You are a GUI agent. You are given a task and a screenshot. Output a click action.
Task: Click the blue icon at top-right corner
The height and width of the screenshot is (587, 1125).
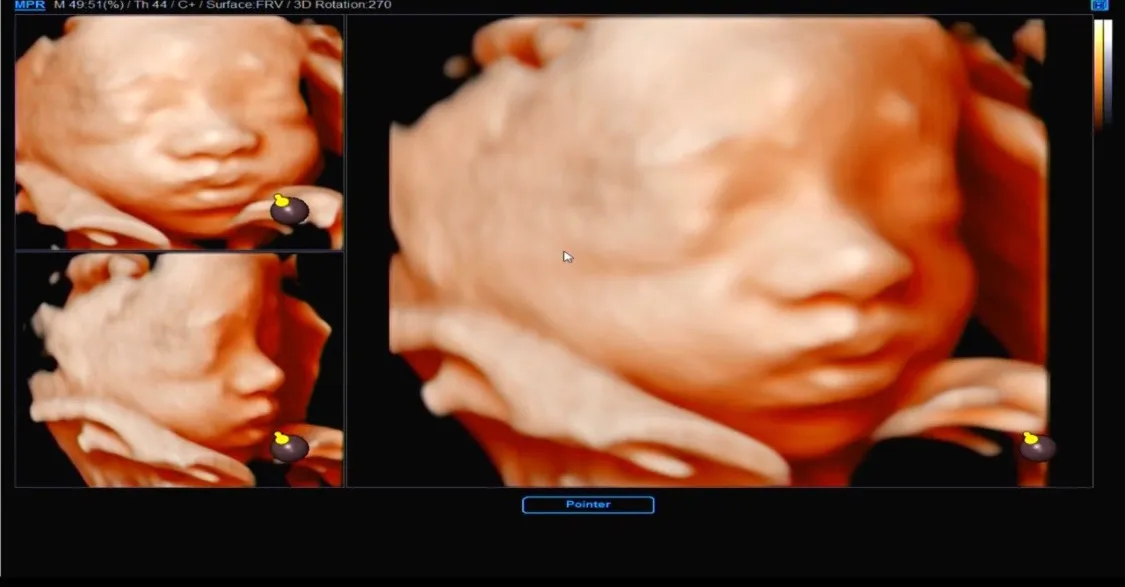(1099, 5)
